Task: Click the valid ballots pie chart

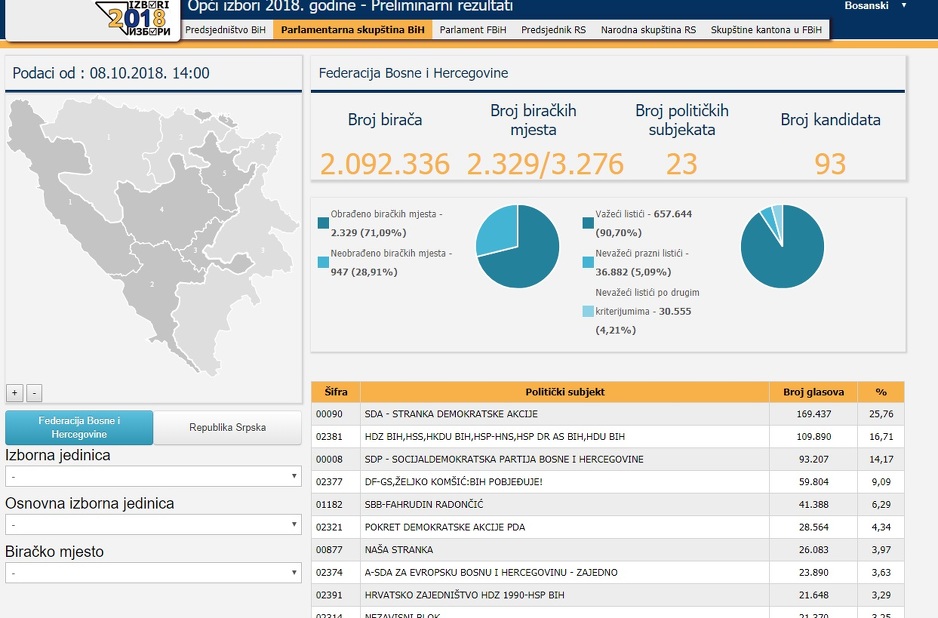Action: (782, 246)
